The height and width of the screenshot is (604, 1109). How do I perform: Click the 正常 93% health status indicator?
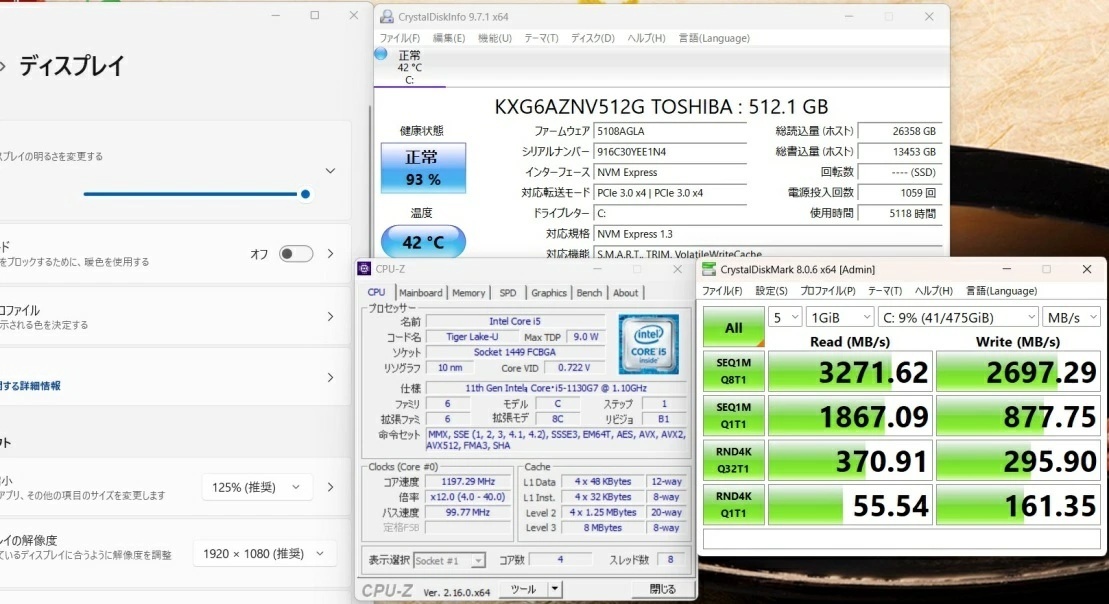click(425, 168)
